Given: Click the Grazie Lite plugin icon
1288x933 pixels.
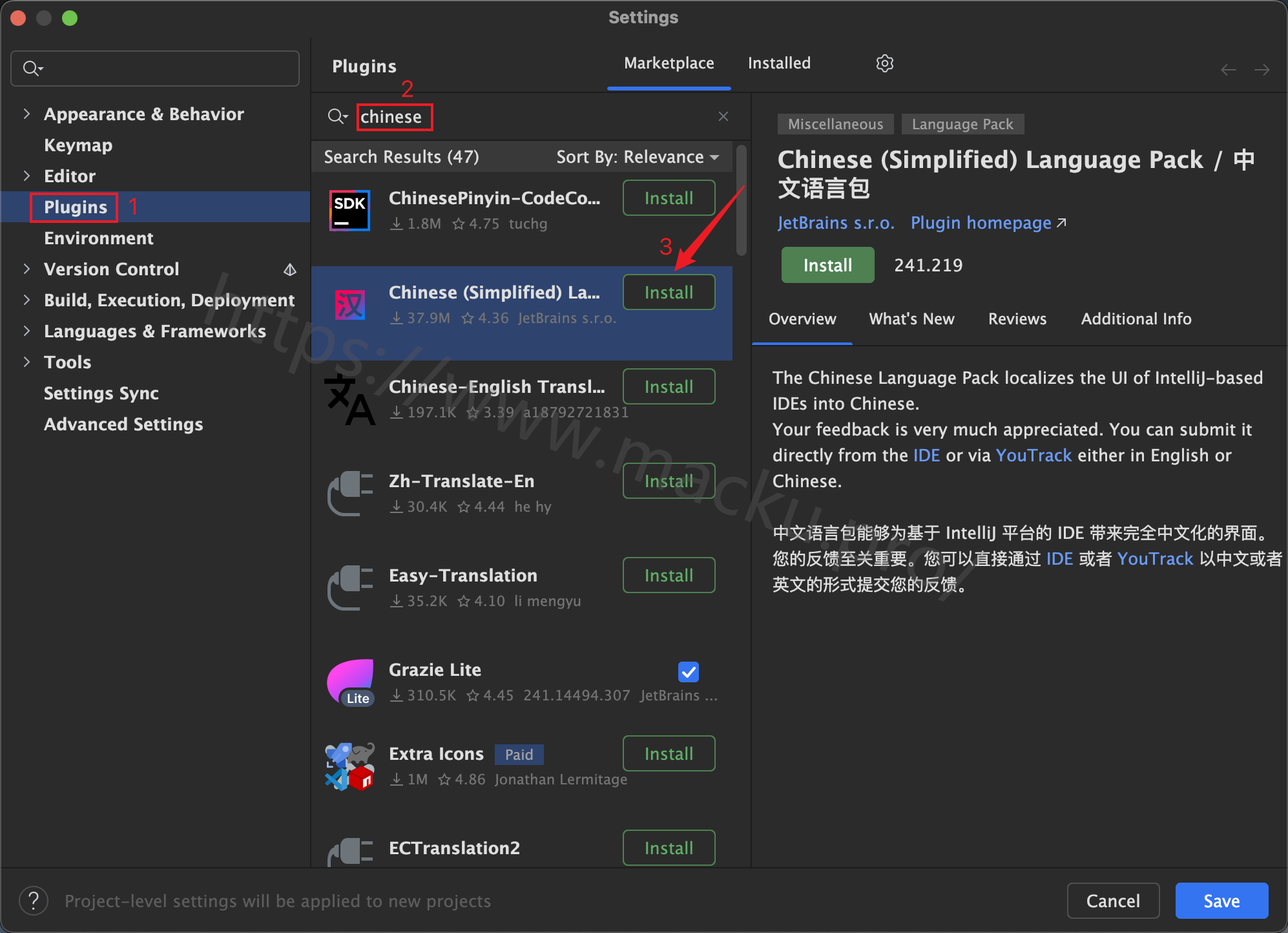Looking at the screenshot, I should pos(351,682).
